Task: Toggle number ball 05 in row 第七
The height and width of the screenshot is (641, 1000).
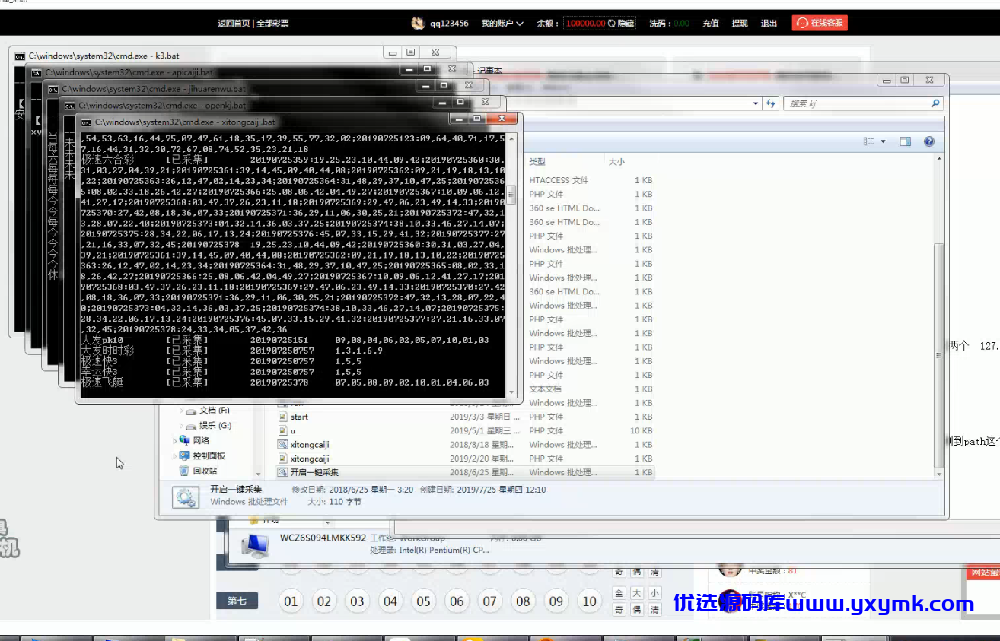Action: pyautogui.click(x=423, y=601)
